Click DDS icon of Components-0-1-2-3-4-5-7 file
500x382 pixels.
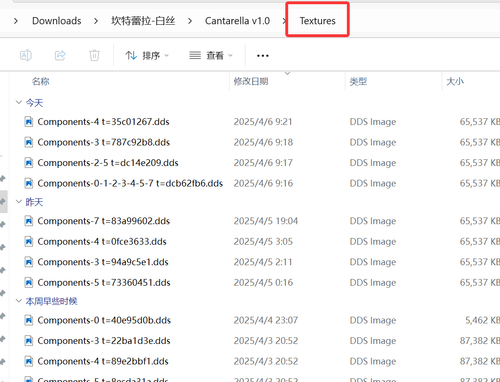click(29, 183)
